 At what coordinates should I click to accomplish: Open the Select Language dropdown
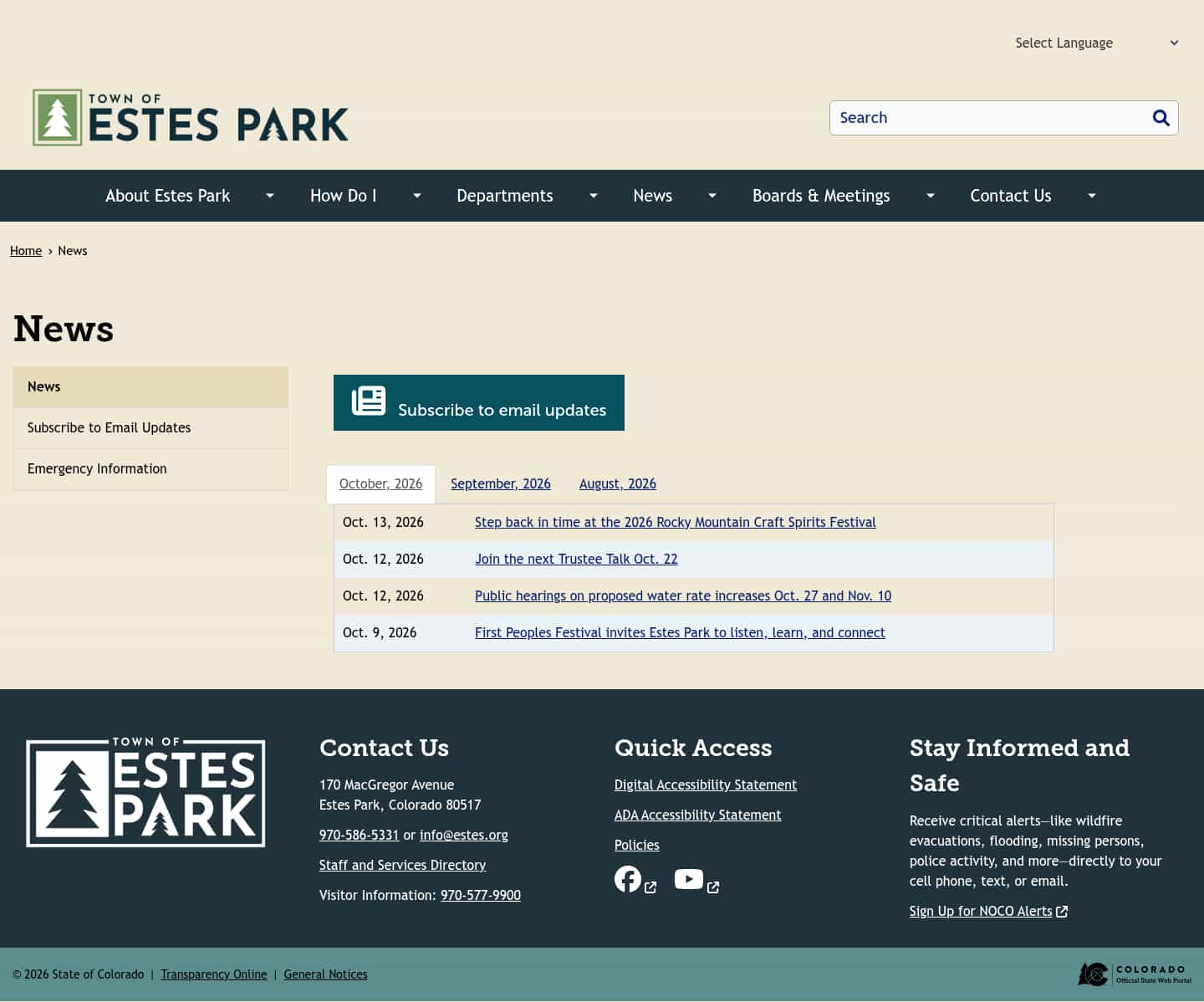click(x=1096, y=43)
